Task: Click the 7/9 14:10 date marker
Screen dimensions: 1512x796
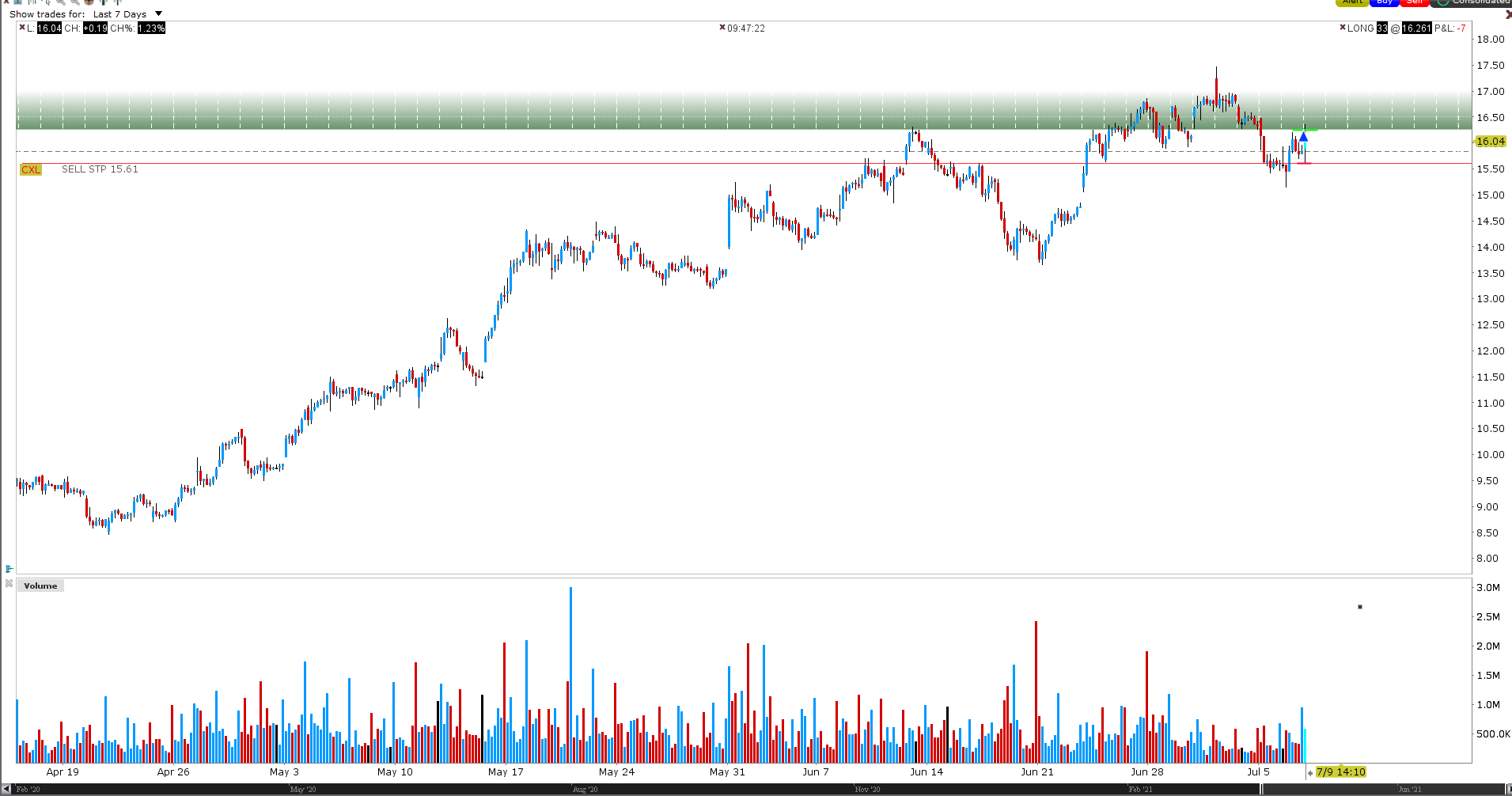Action: (x=1340, y=772)
